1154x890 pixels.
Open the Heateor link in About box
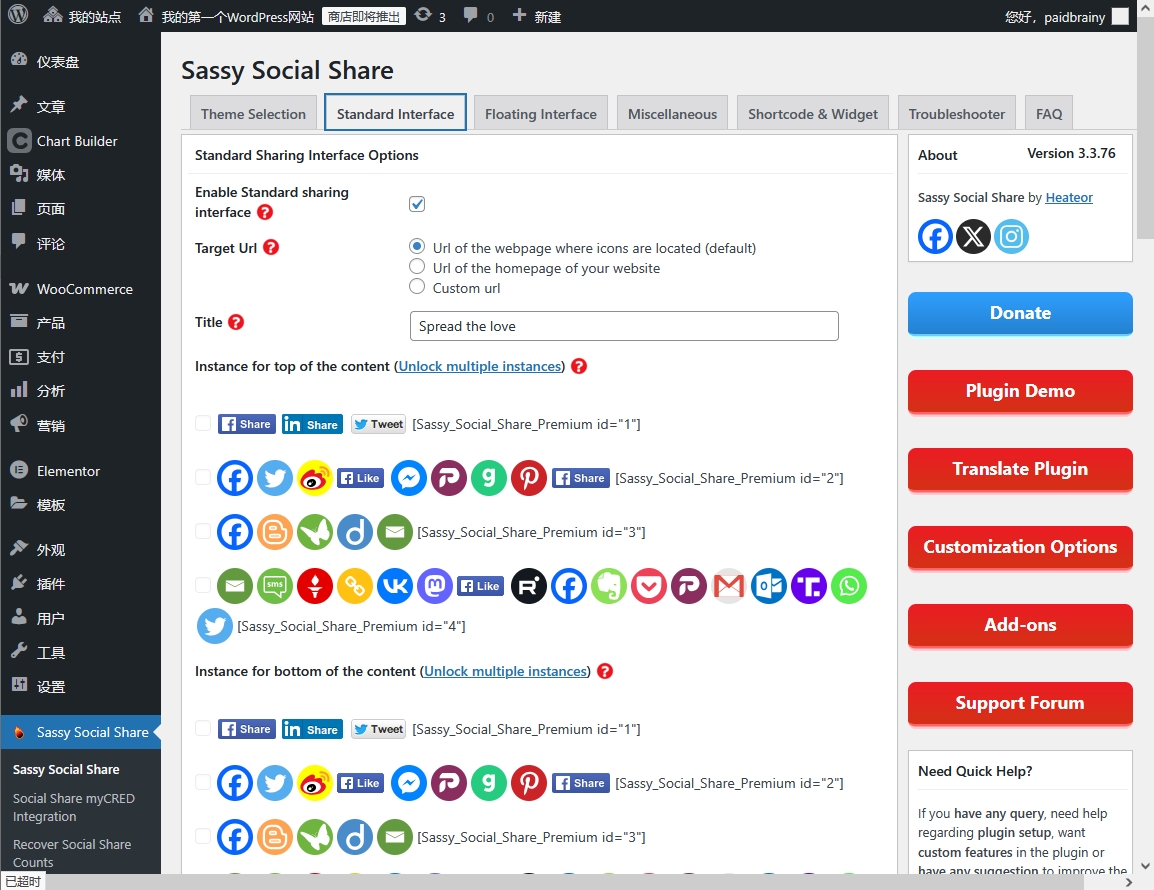click(1069, 197)
